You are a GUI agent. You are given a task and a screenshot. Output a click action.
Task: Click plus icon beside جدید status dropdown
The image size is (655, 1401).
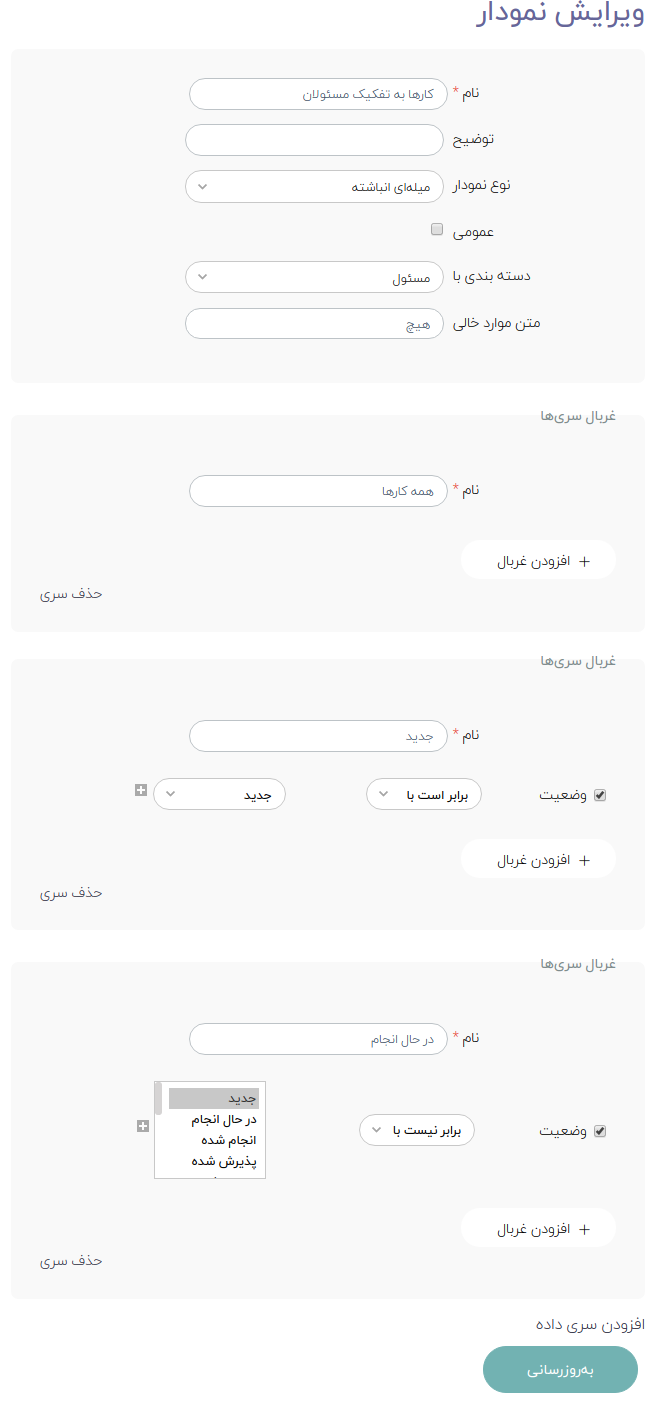141,790
